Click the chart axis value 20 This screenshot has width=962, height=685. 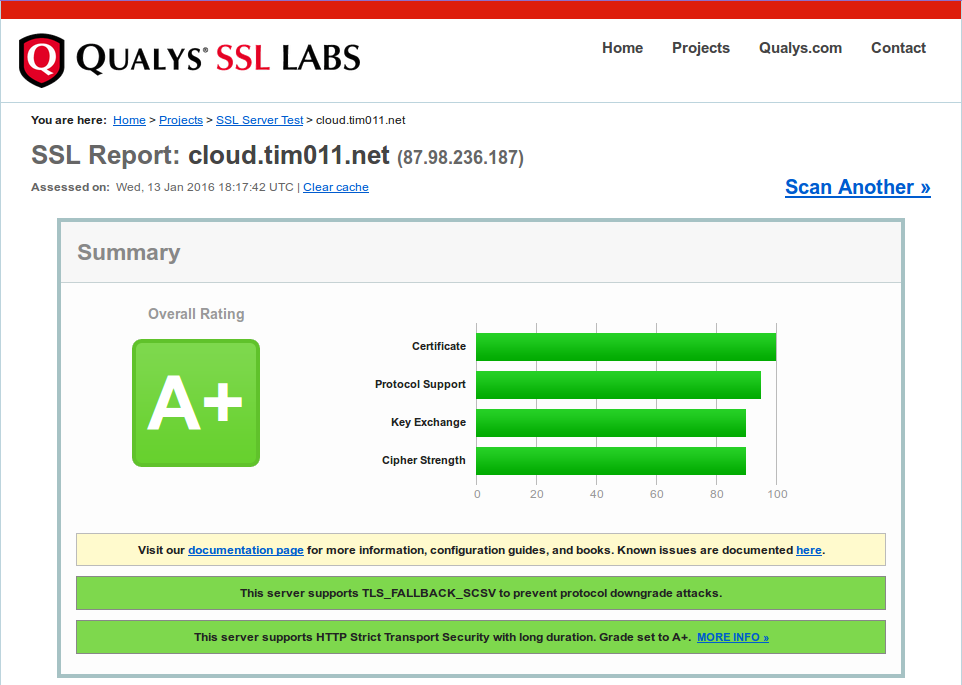pos(537,494)
